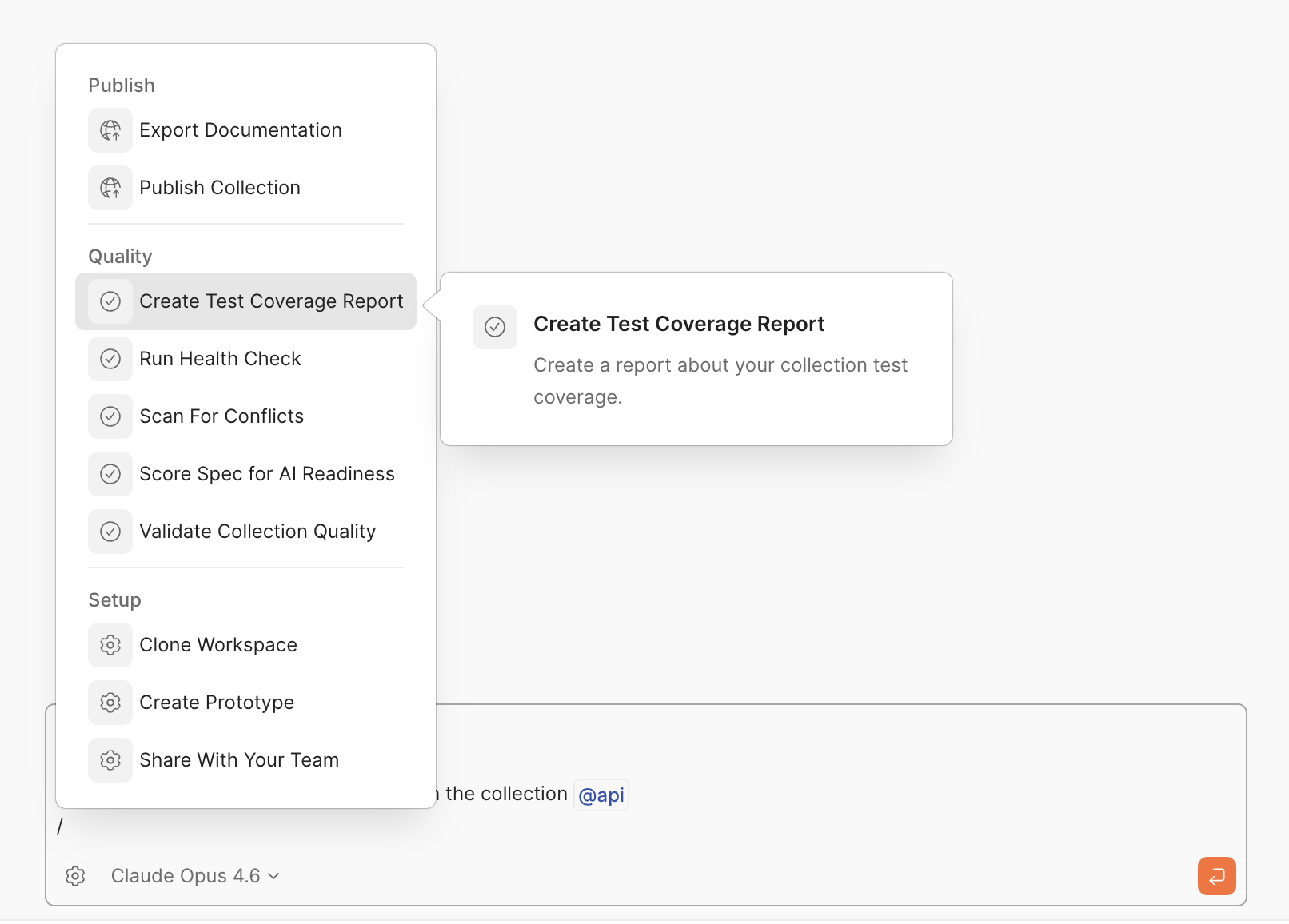
Task: Click the Quality section heading
Action: (x=120, y=257)
